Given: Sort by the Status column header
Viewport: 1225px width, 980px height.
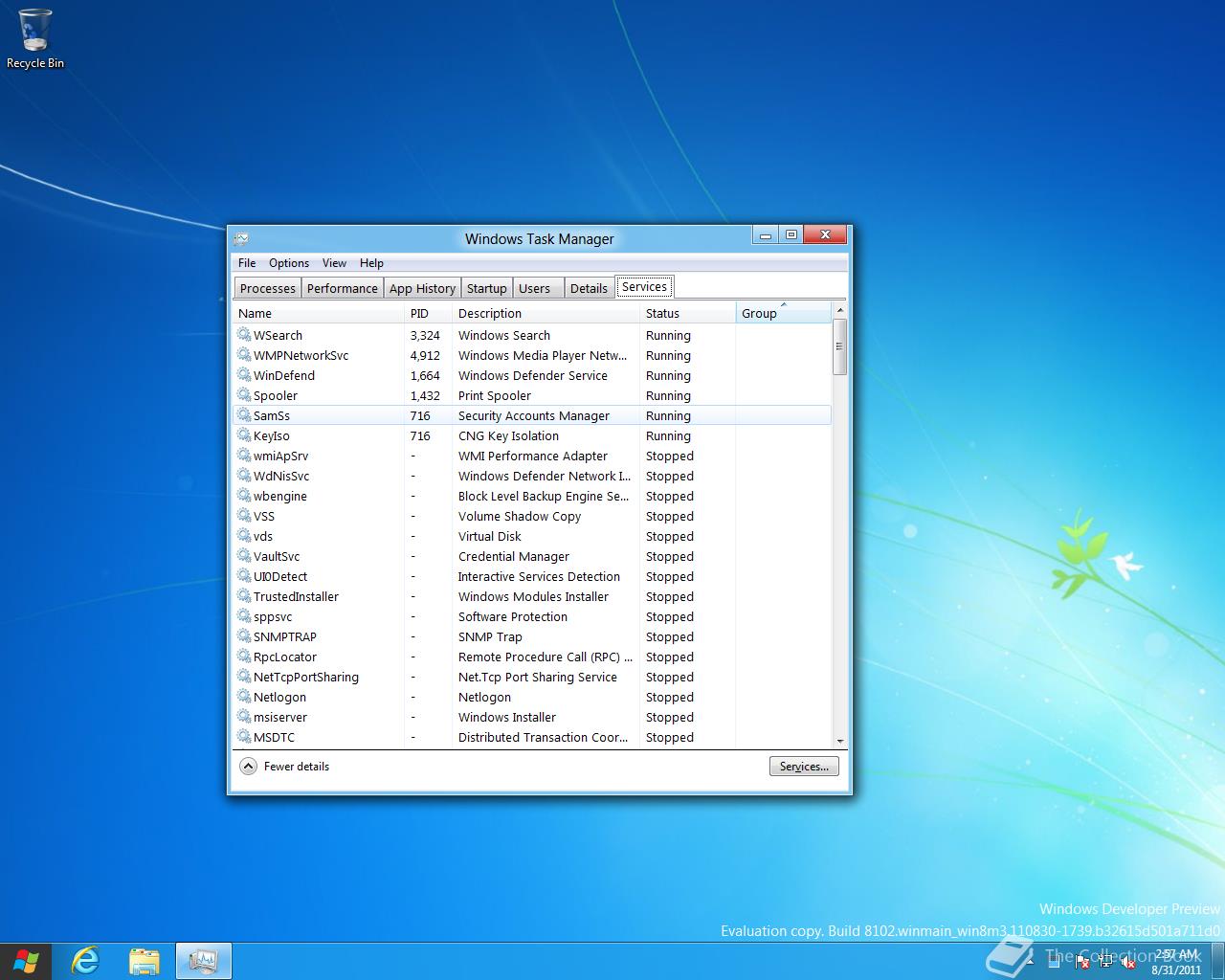Looking at the screenshot, I should point(687,313).
